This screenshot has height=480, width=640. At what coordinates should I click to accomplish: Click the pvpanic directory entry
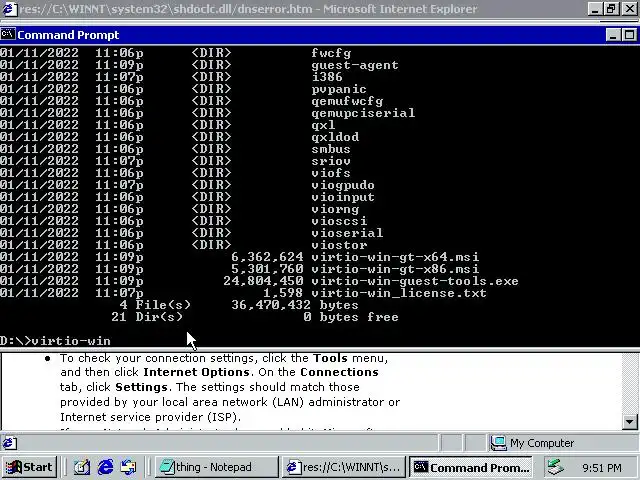(x=339, y=89)
